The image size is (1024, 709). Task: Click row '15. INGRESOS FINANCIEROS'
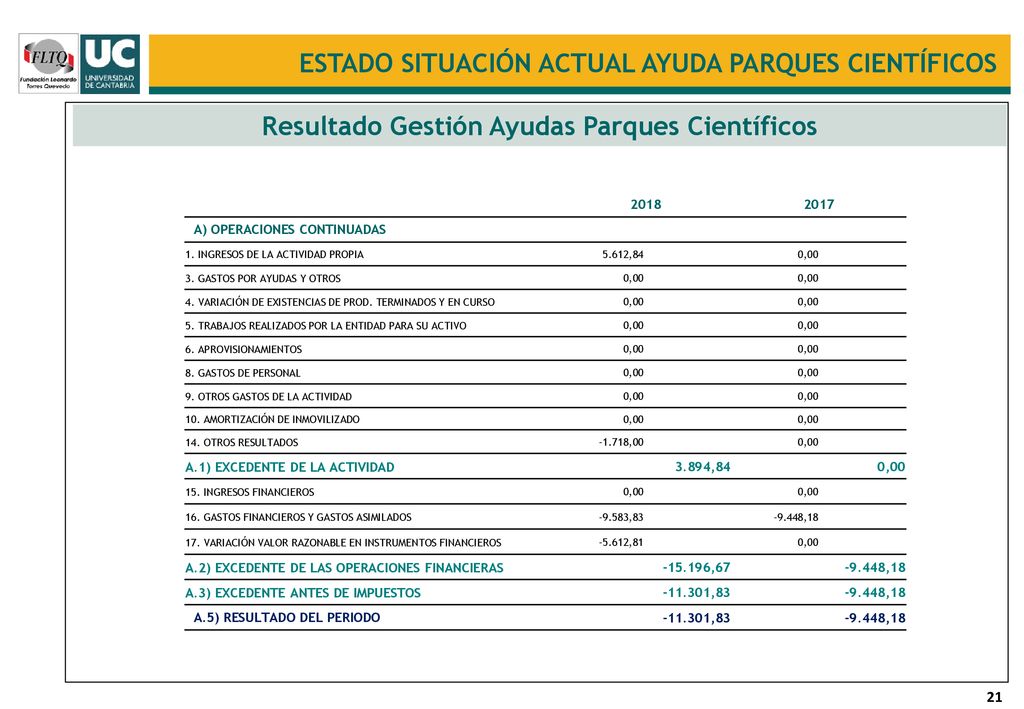545,492
